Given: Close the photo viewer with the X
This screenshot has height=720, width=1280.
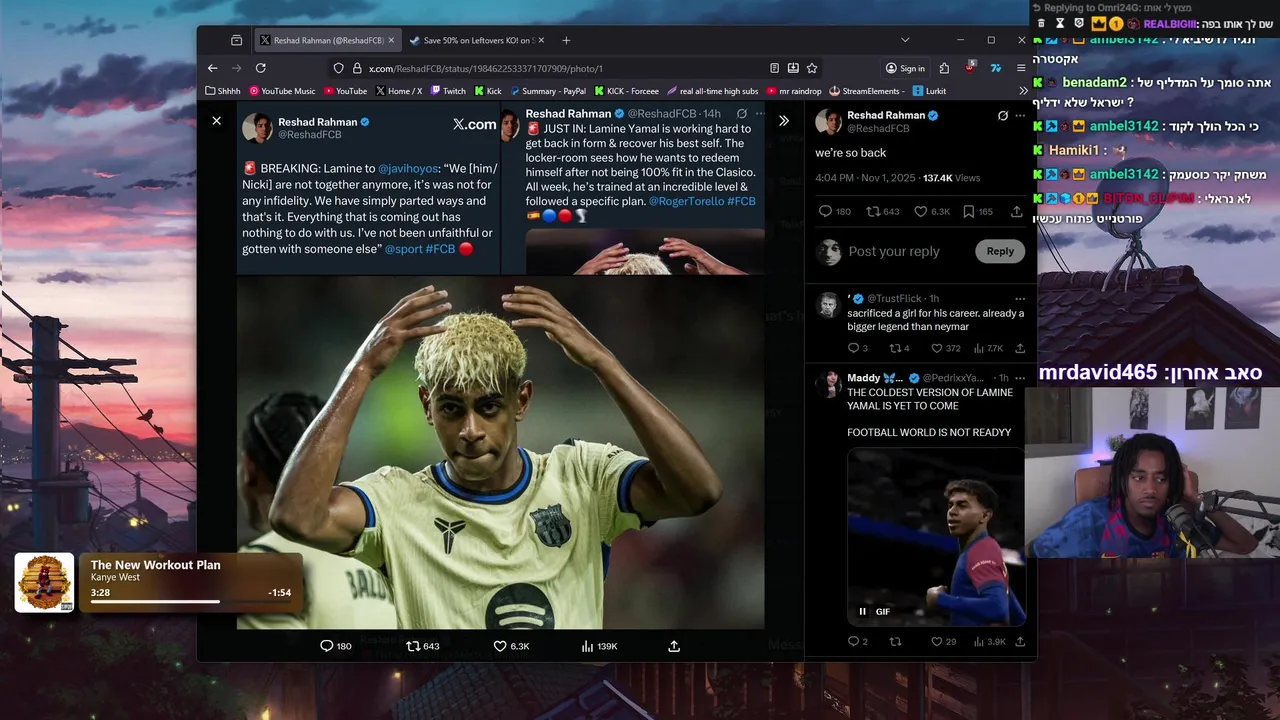Looking at the screenshot, I should pyautogui.click(x=216, y=121).
